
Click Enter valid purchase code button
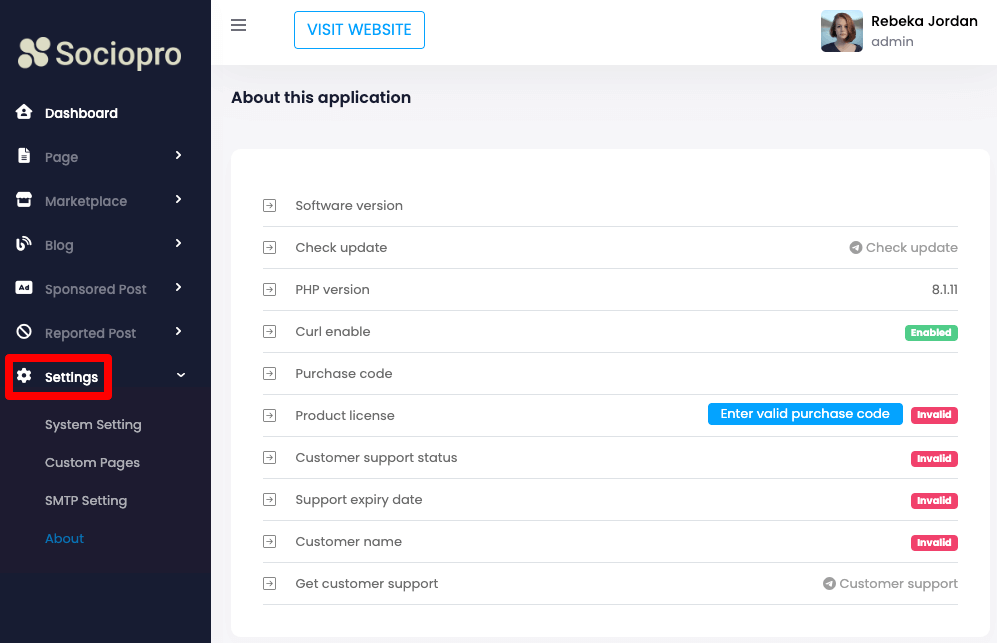[x=805, y=414]
